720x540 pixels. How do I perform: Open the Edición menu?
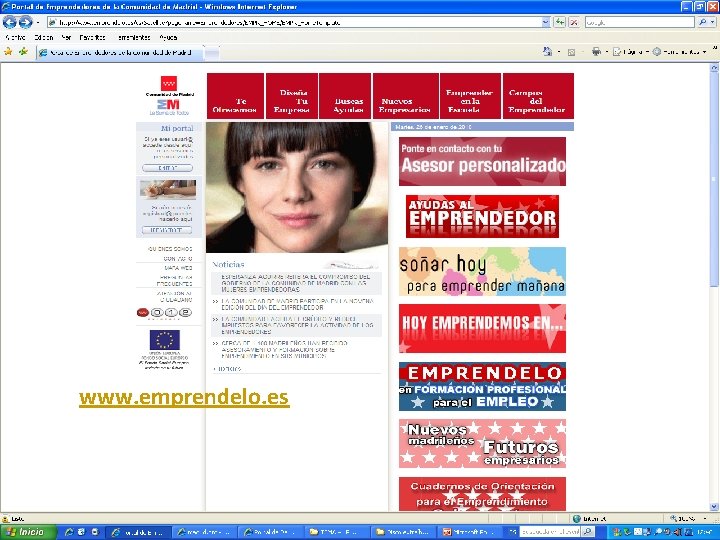click(x=44, y=38)
